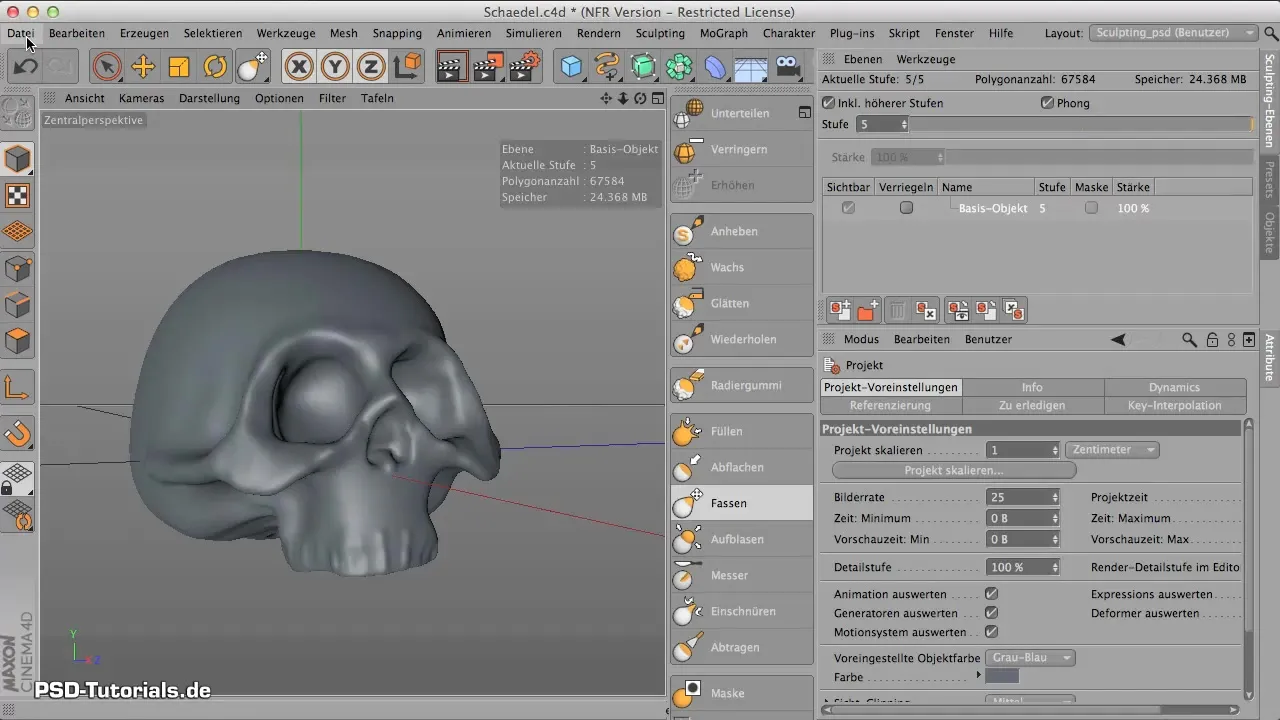Image resolution: width=1280 pixels, height=720 pixels.
Task: Open the Layout Sculpting_psd dropdown
Action: coord(1173,33)
